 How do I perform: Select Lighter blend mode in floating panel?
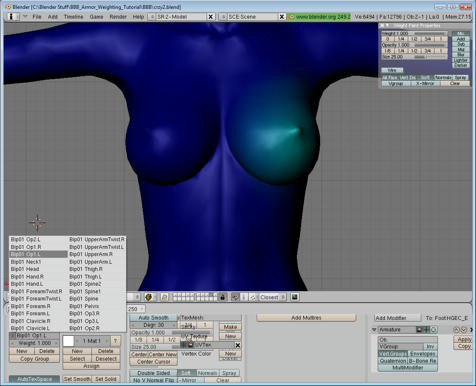click(461, 60)
